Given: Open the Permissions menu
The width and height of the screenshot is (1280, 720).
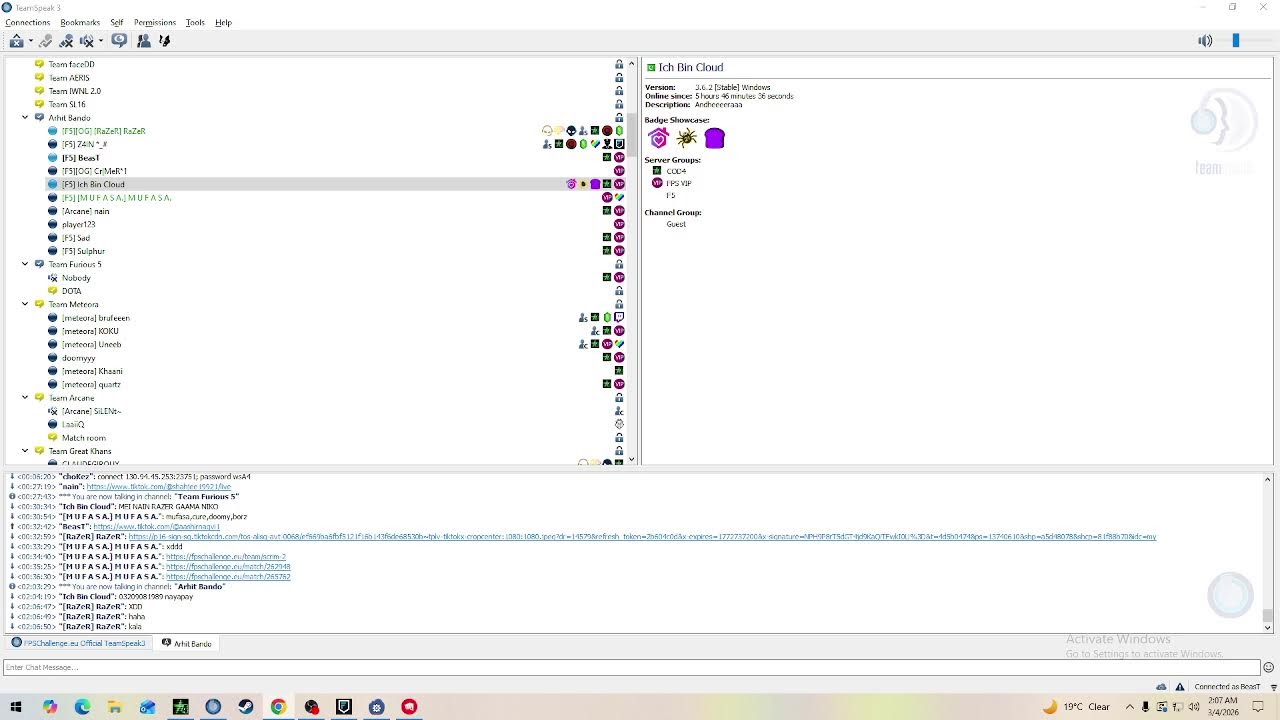Looking at the screenshot, I should pos(155,22).
